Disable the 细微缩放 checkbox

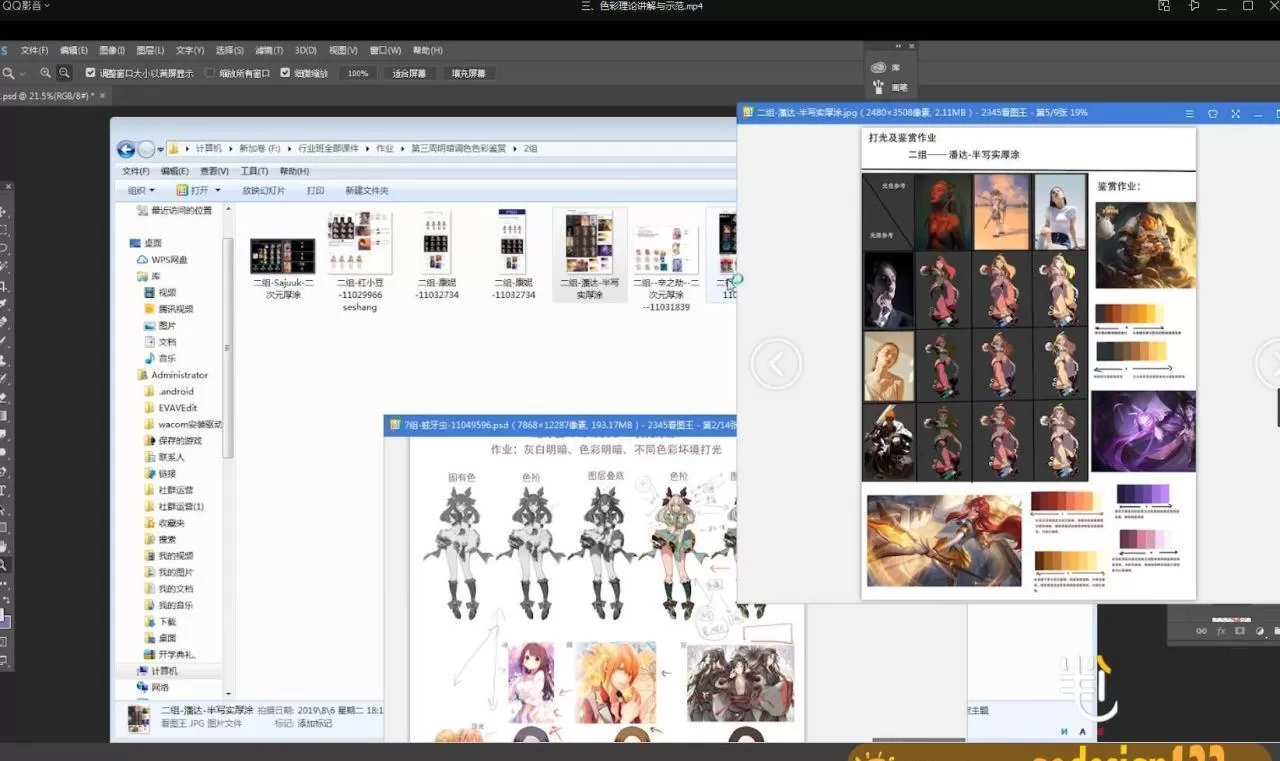pos(285,72)
